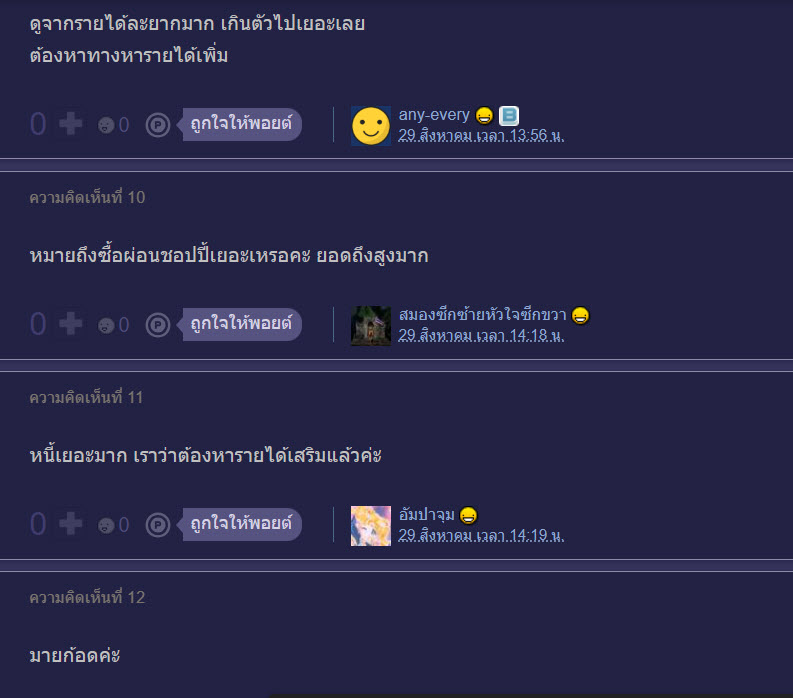Open สมองซีกซ้ายหัวใจซีกขวา user profile link
This screenshot has height=698, width=793.
pyautogui.click(x=482, y=315)
